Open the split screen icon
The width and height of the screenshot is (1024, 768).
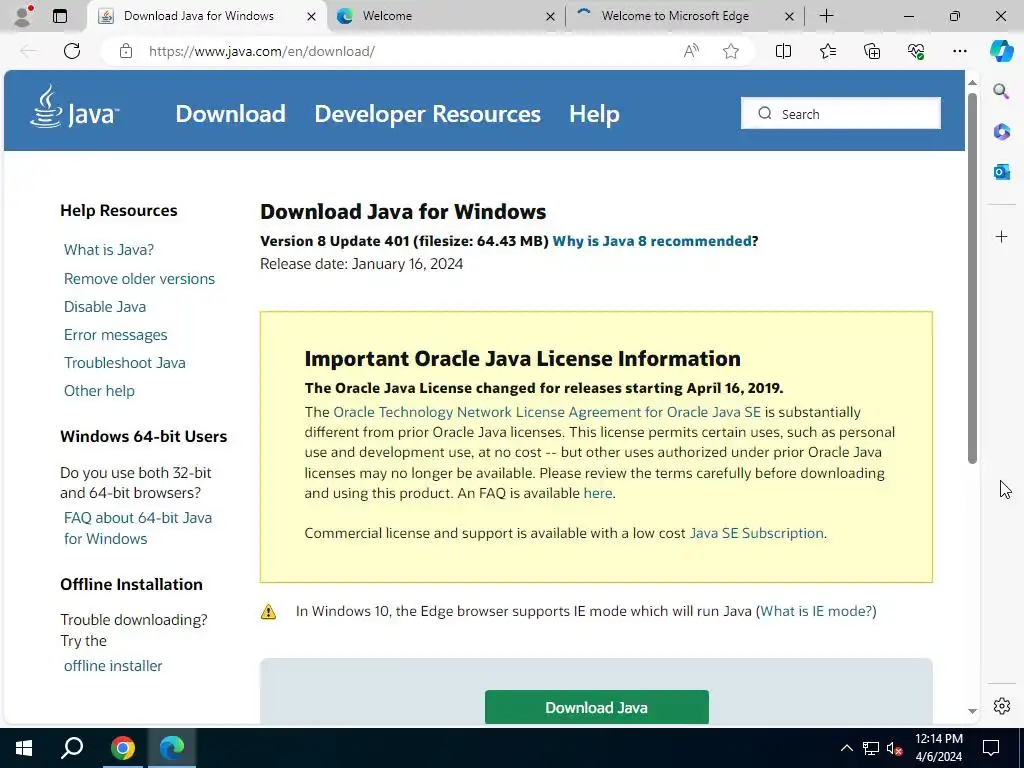(783, 51)
